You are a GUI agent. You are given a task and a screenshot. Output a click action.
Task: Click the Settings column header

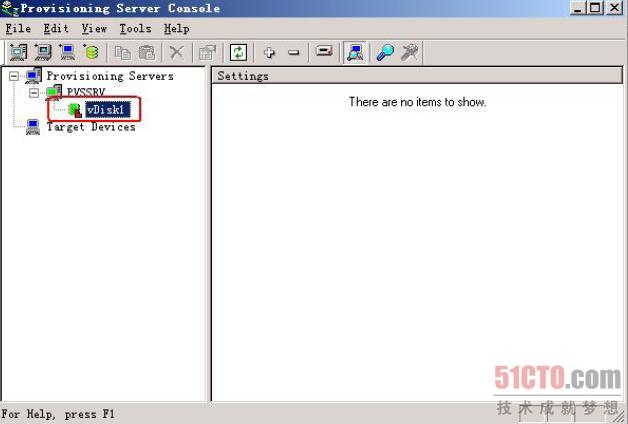(x=417, y=76)
